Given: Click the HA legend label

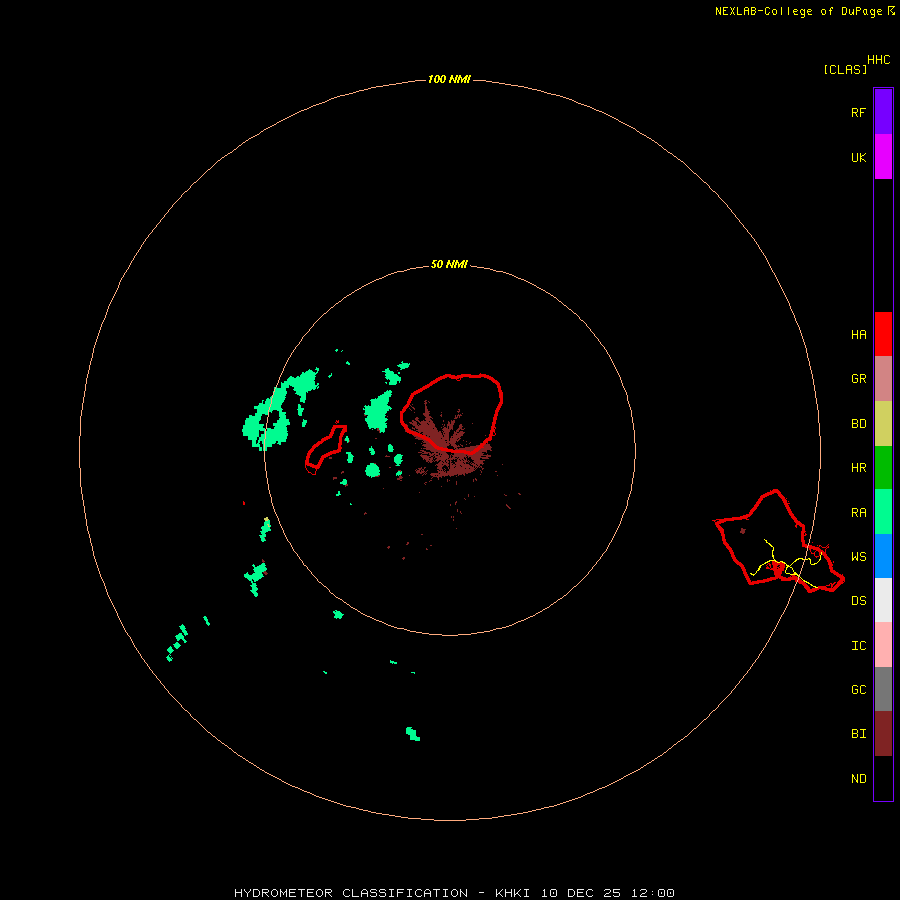Looking at the screenshot, I should 858,335.
